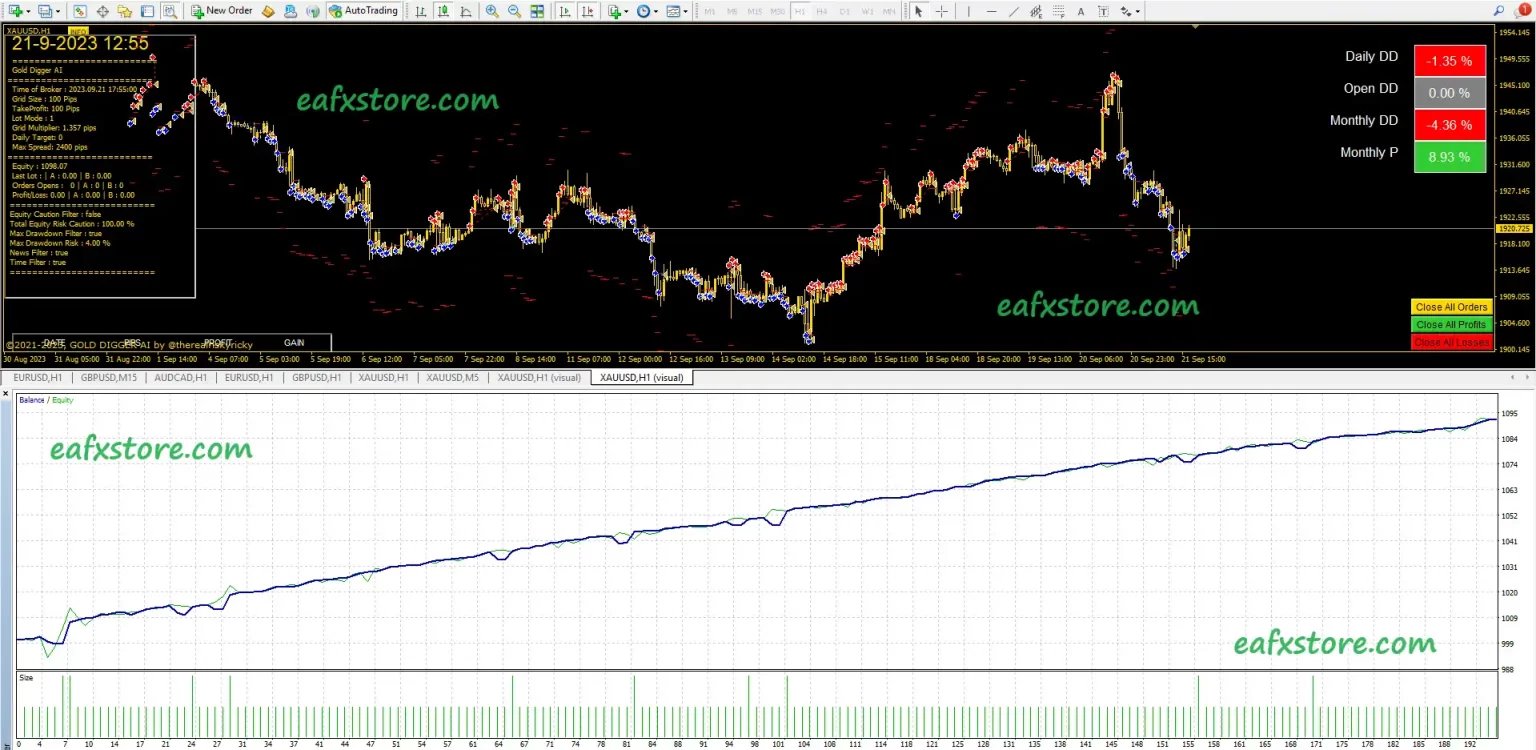Toggle chart shift
The height and width of the screenshot is (750, 1536).
588,11
